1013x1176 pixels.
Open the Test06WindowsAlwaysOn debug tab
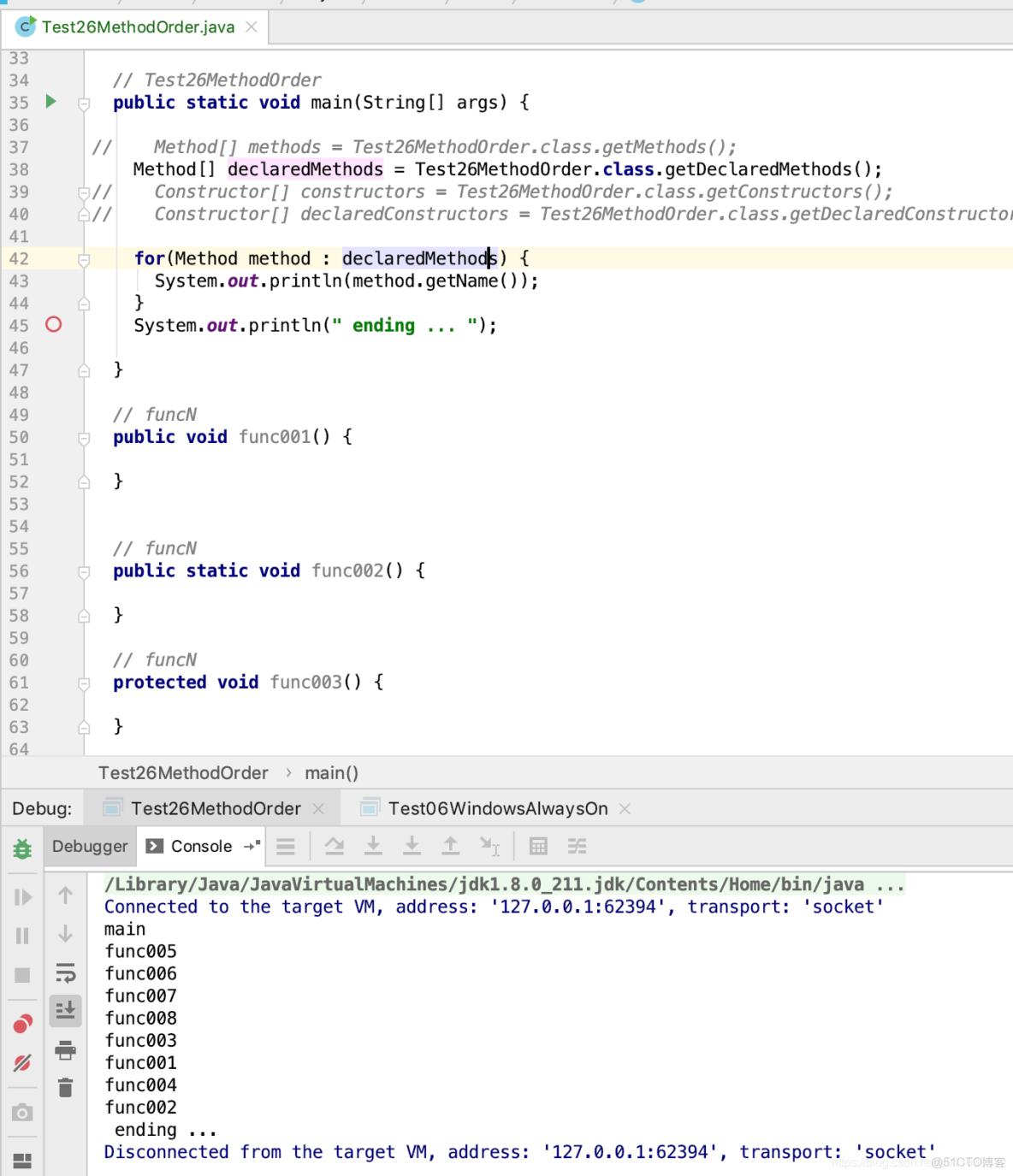498,807
